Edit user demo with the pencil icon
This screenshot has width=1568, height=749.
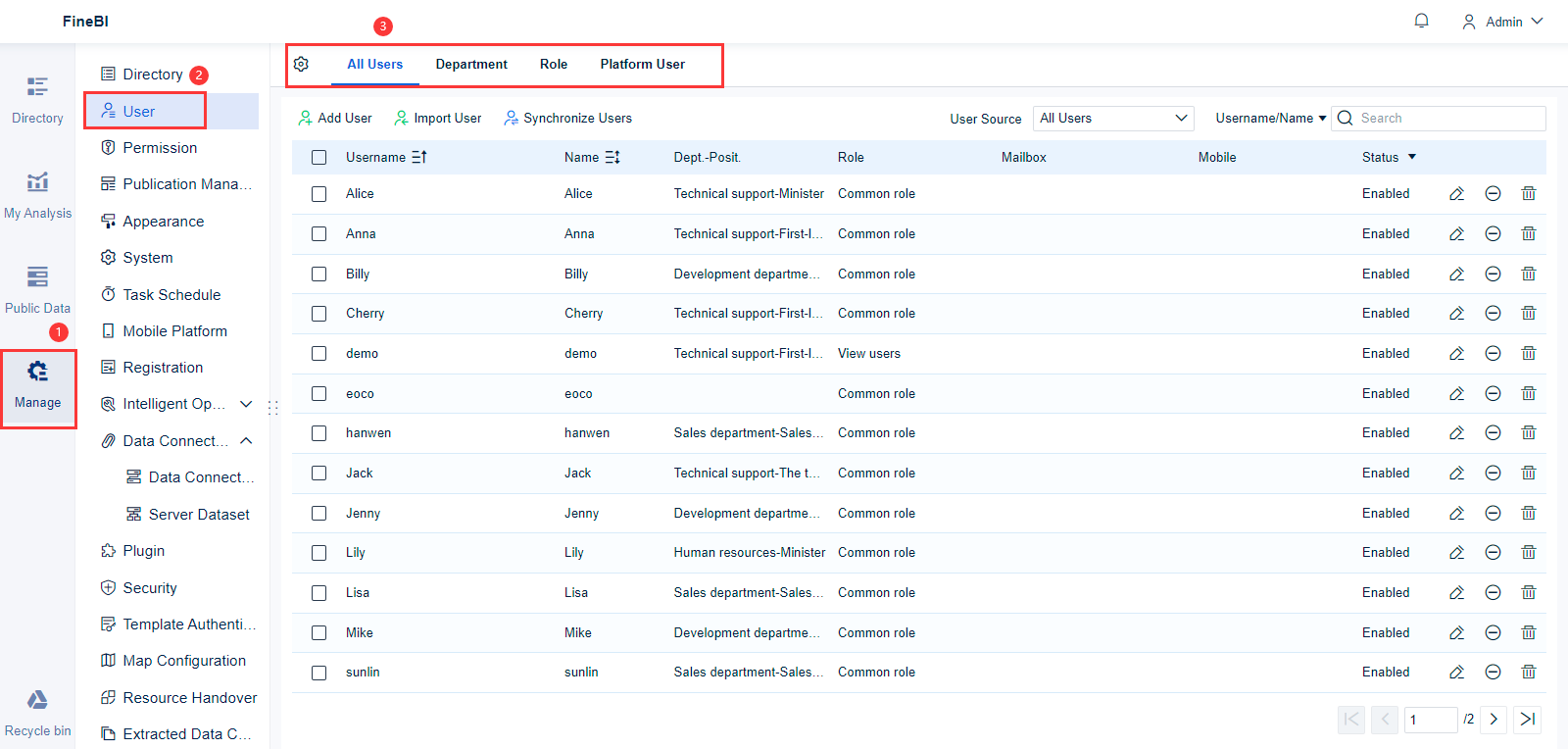pos(1457,354)
